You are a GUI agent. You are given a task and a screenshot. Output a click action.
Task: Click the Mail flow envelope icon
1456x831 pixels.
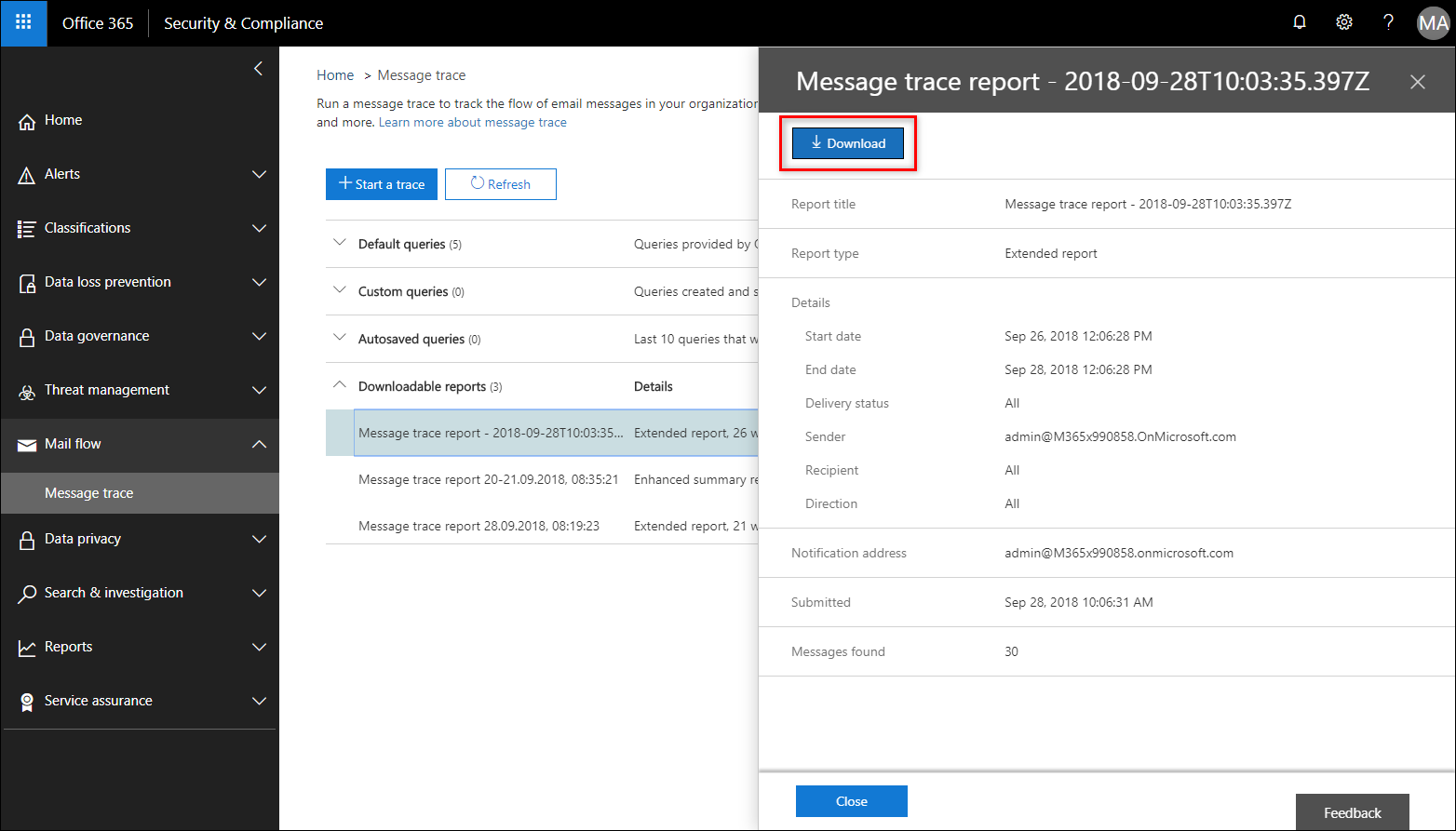click(25, 444)
